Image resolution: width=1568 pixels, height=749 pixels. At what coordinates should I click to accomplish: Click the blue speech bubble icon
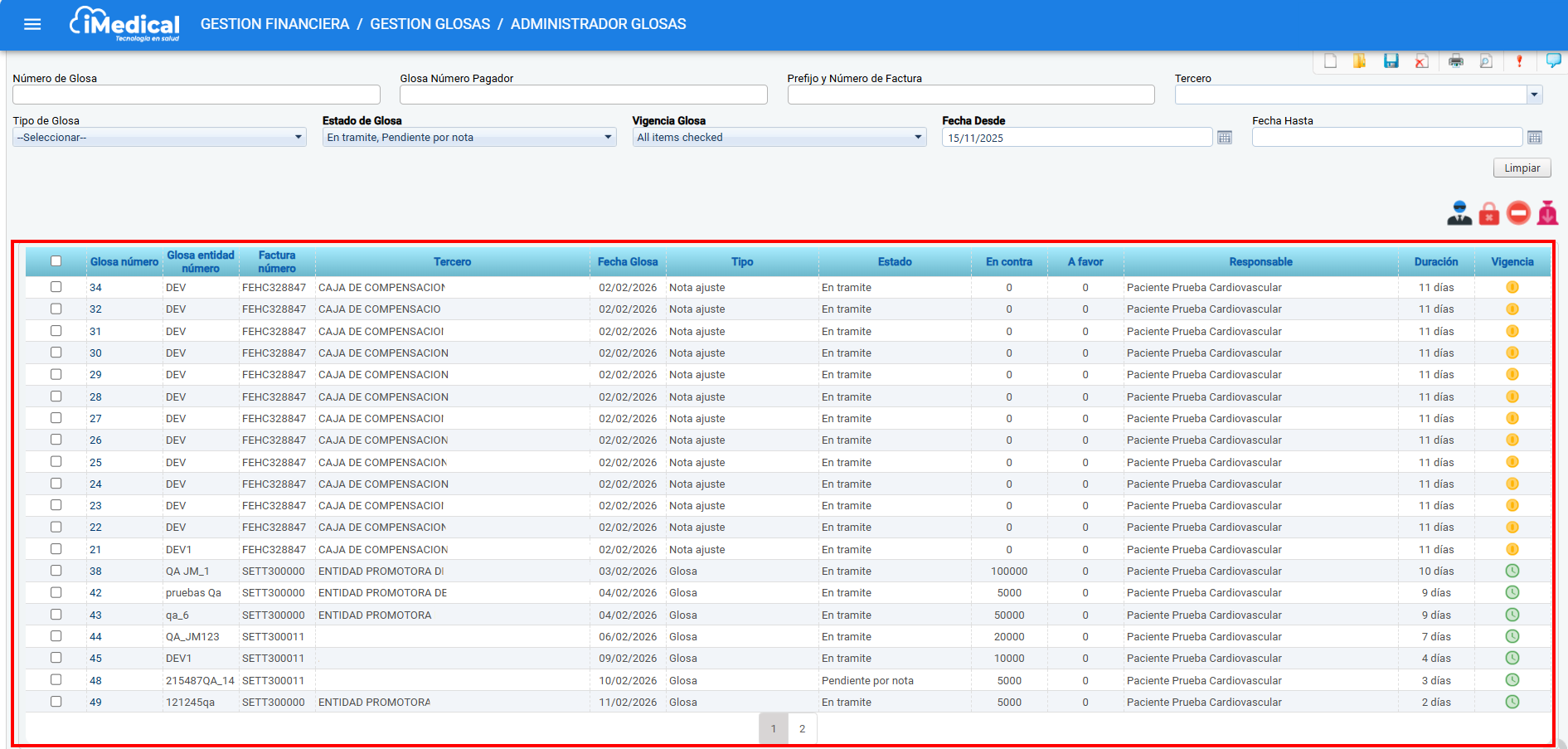coord(1553,61)
